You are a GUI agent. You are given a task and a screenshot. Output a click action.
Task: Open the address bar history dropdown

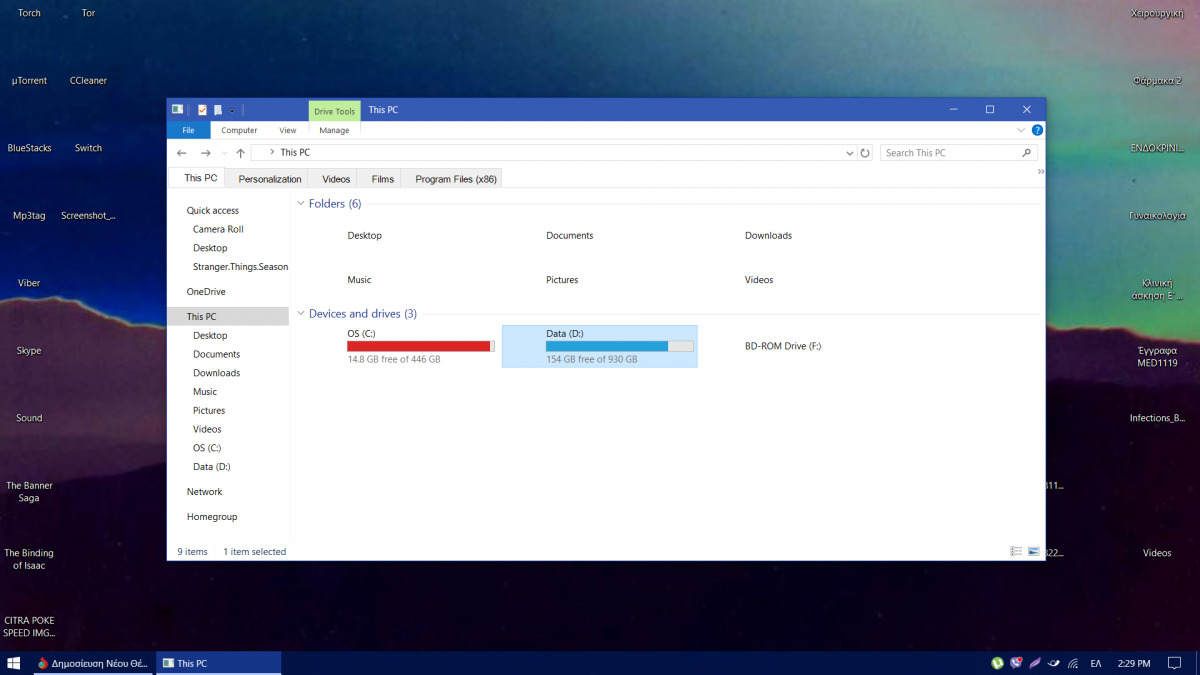(849, 153)
